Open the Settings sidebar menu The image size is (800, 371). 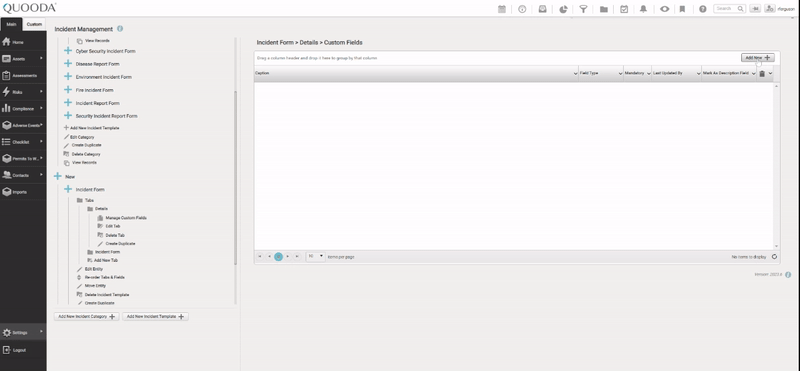click(x=23, y=332)
